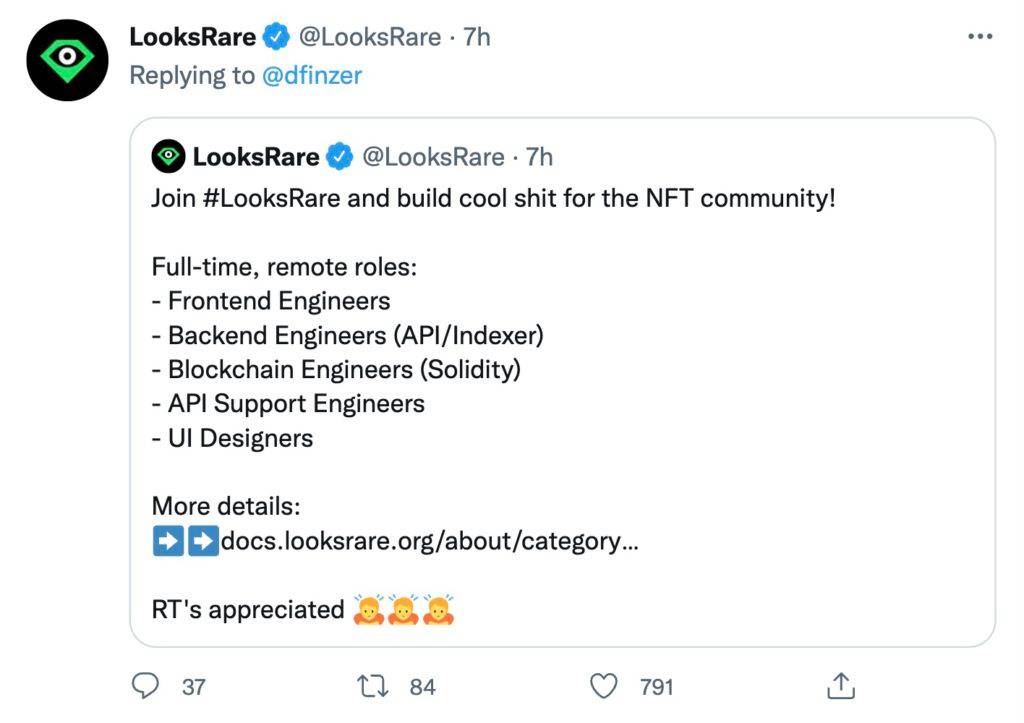
Task: Click the verified badge in quoted tweet
Action: (340, 156)
